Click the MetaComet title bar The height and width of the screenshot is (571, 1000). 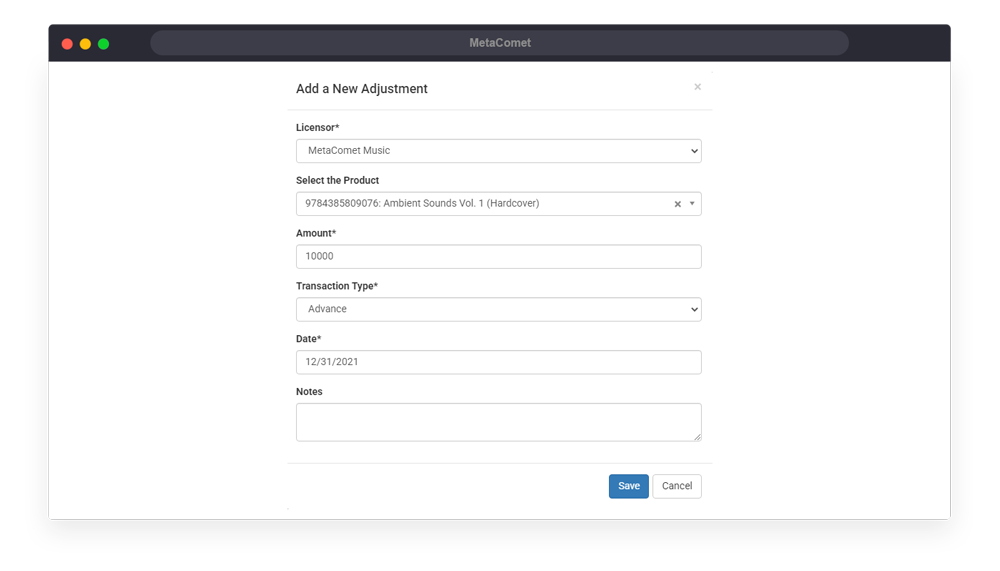(x=499, y=43)
